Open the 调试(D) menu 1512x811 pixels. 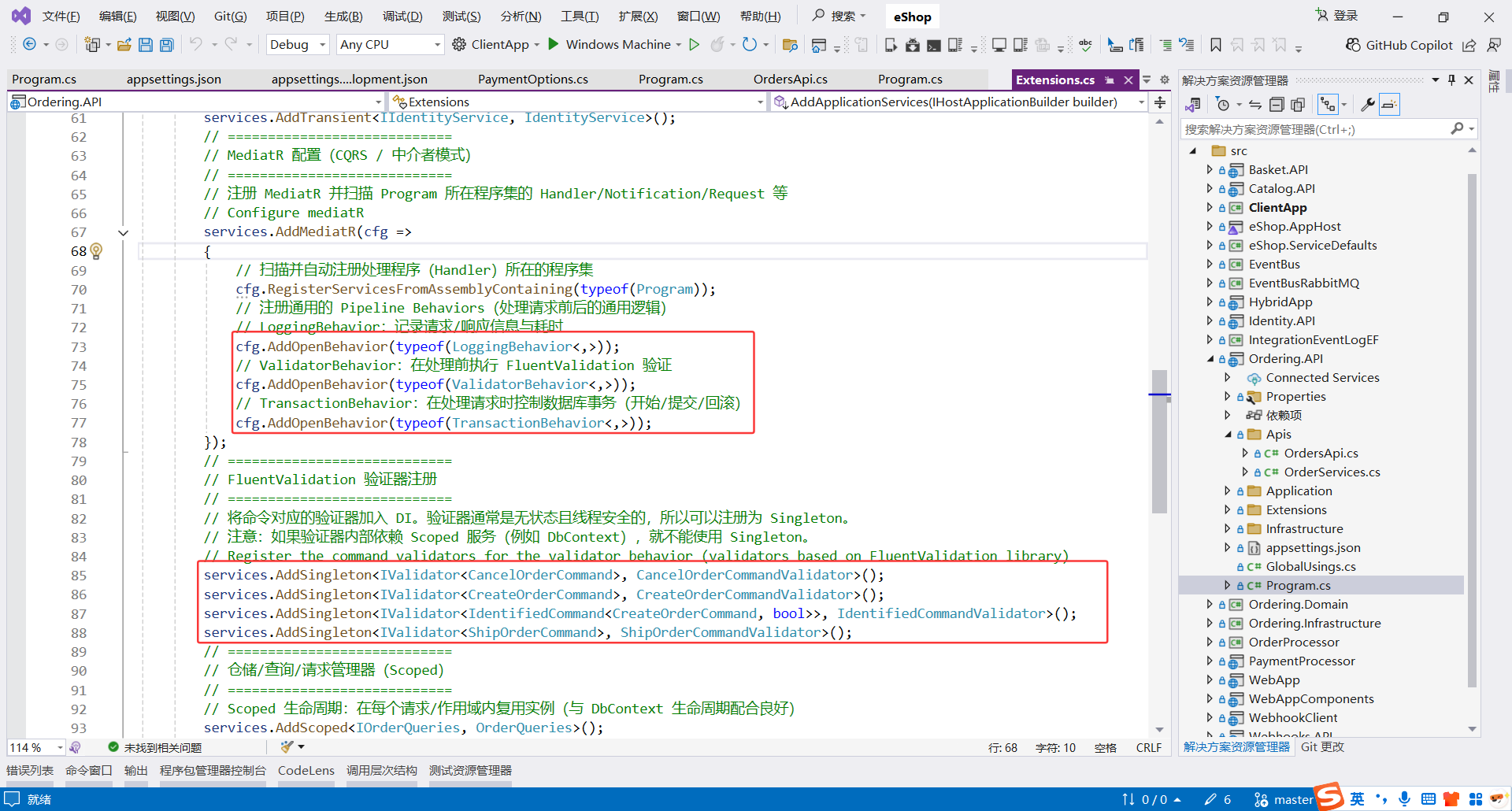[402, 16]
